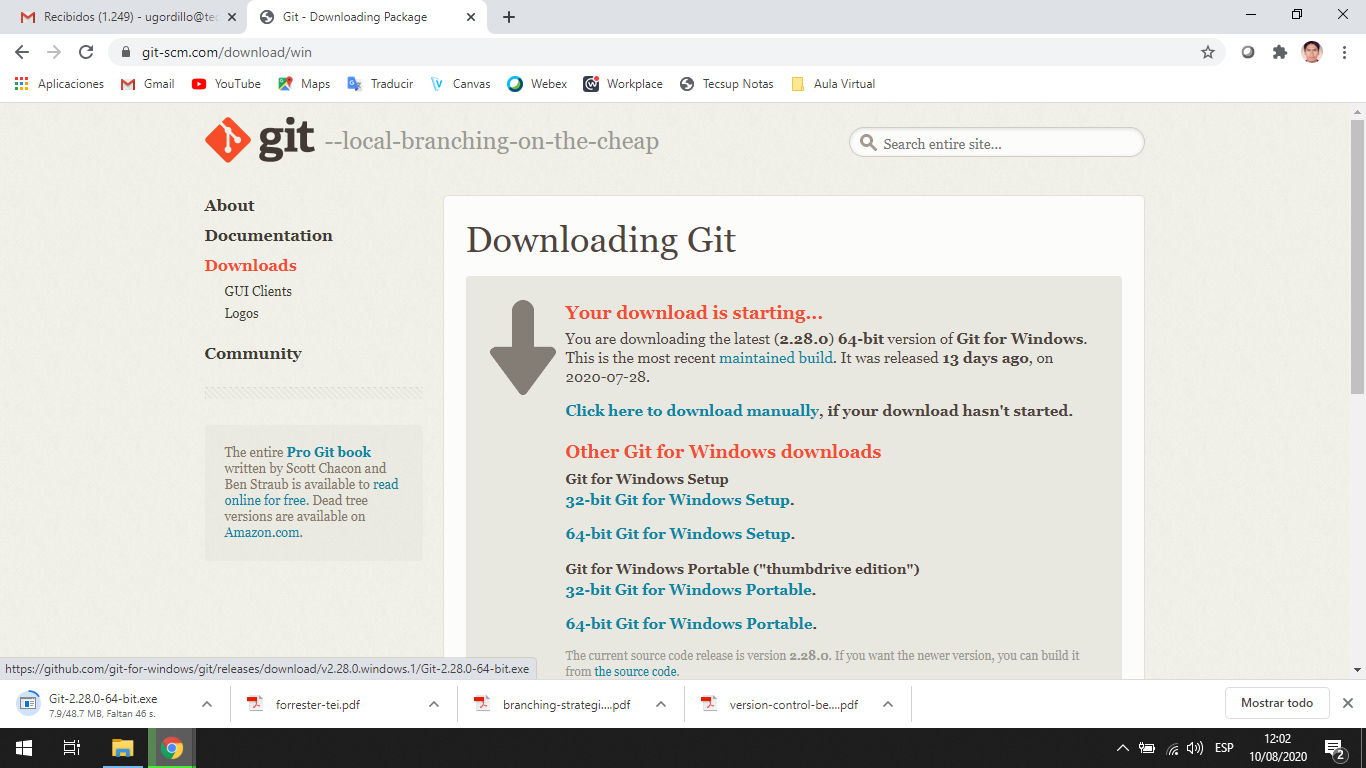Open the Documentation section
Image resolution: width=1366 pixels, height=768 pixels.
(268, 236)
